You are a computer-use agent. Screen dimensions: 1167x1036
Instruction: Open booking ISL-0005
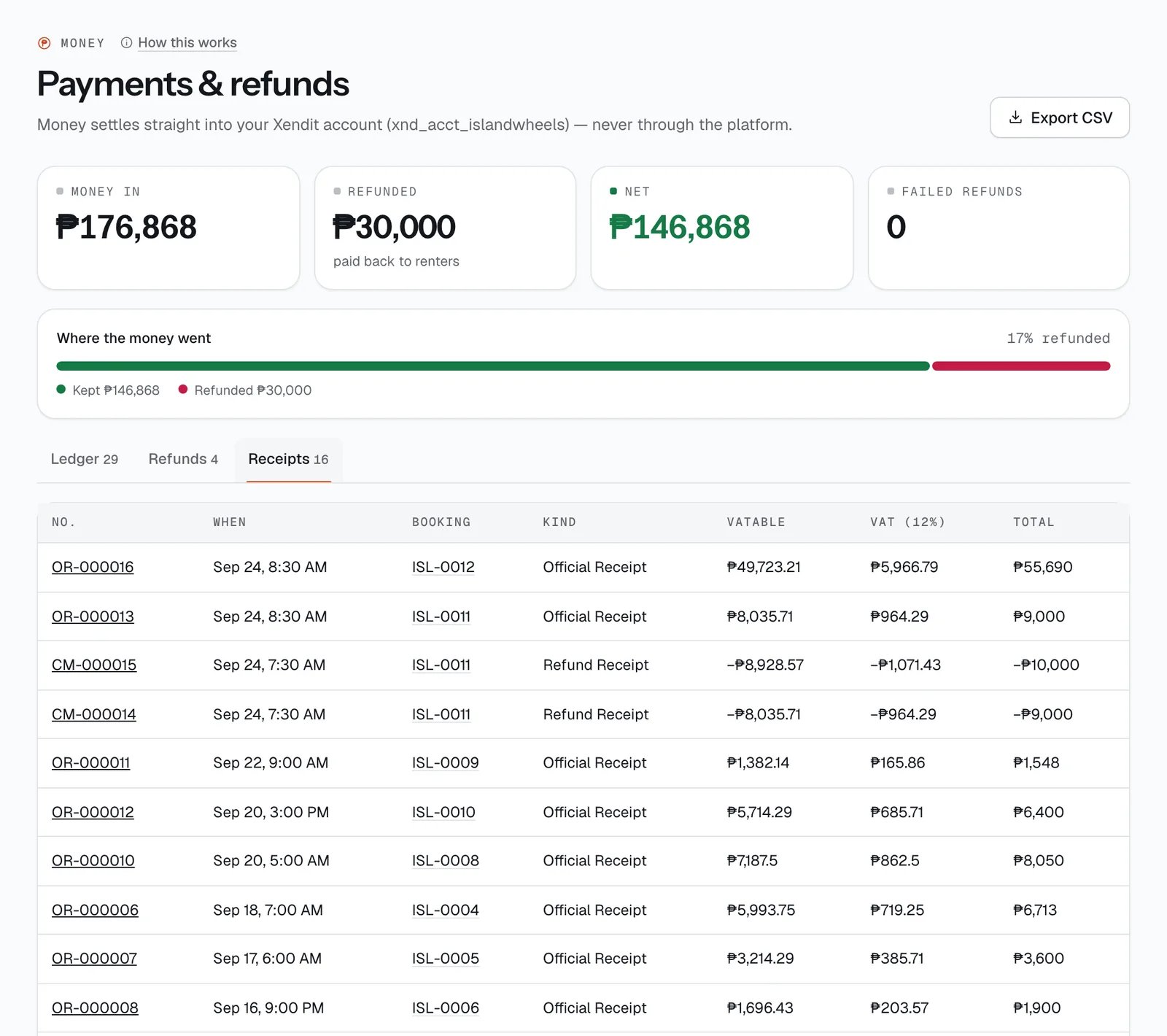(x=446, y=958)
